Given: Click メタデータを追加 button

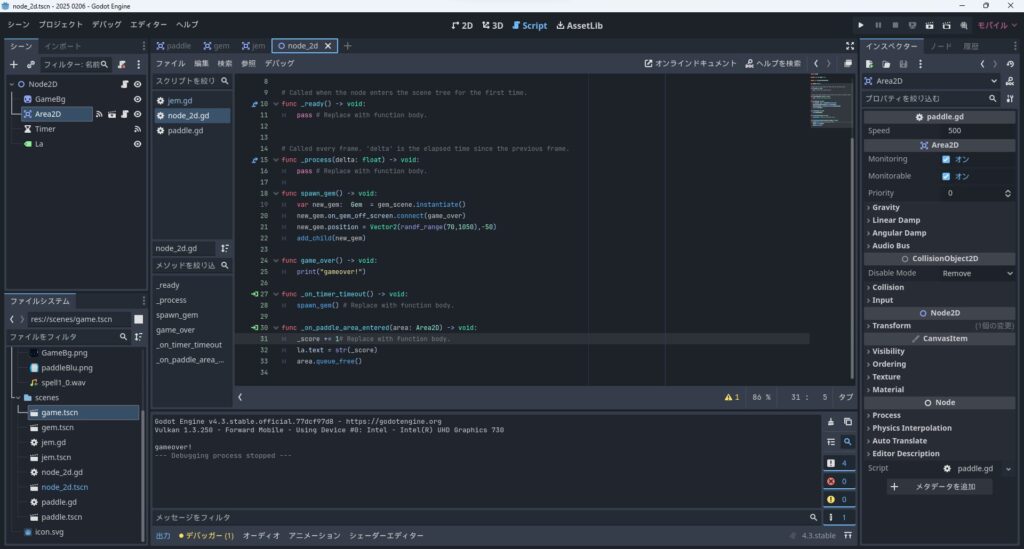Looking at the screenshot, I should [940, 487].
